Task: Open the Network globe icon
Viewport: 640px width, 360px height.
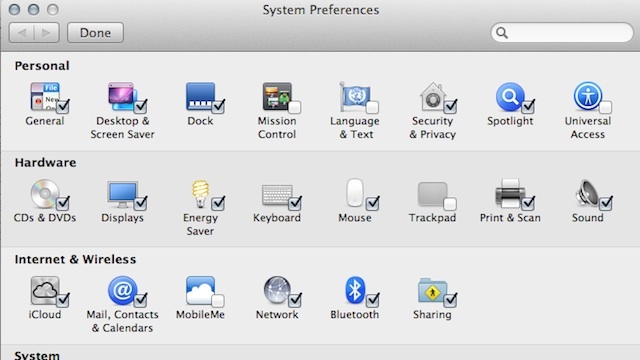Action: [x=277, y=290]
